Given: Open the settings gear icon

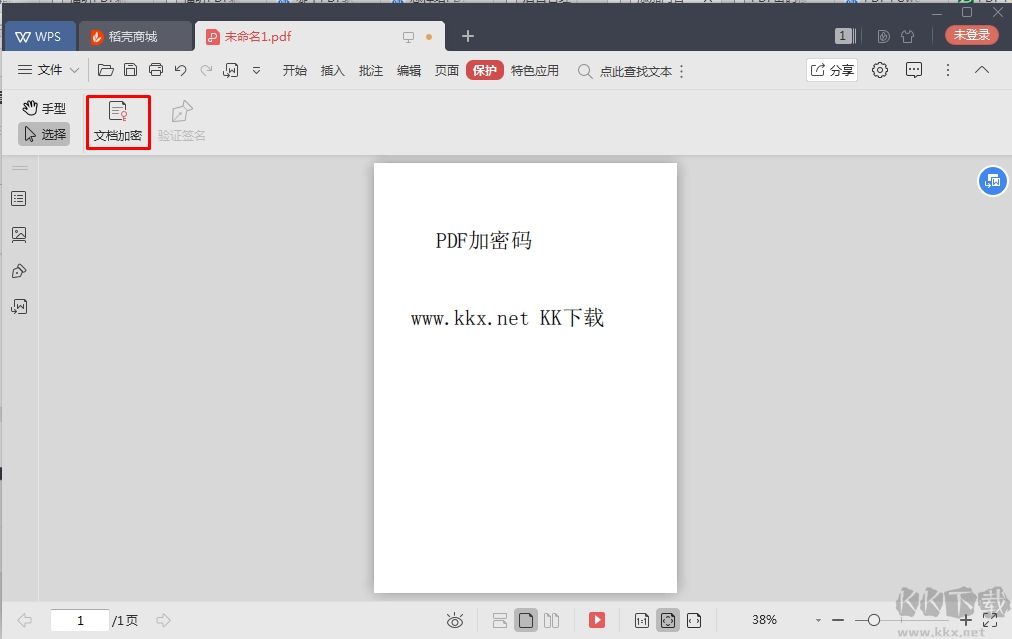Looking at the screenshot, I should click(x=880, y=70).
